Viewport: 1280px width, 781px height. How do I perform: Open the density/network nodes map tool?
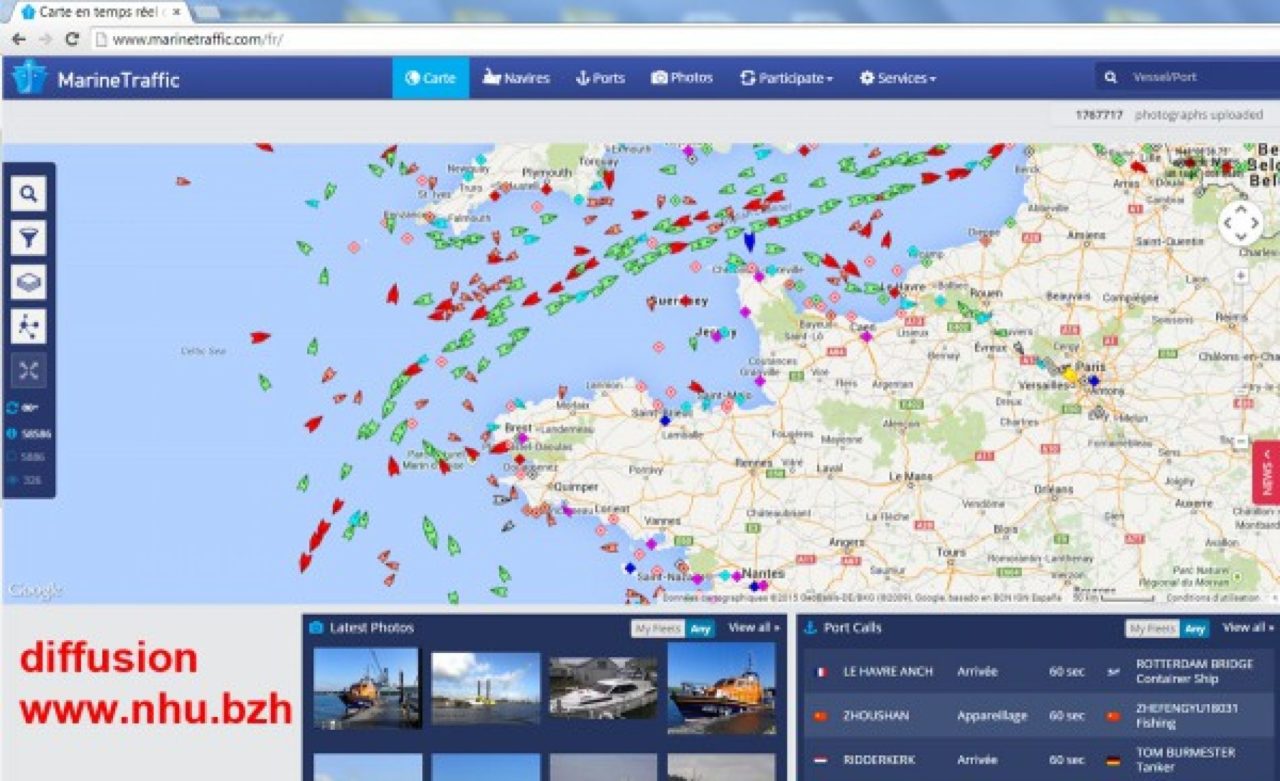click(x=28, y=326)
